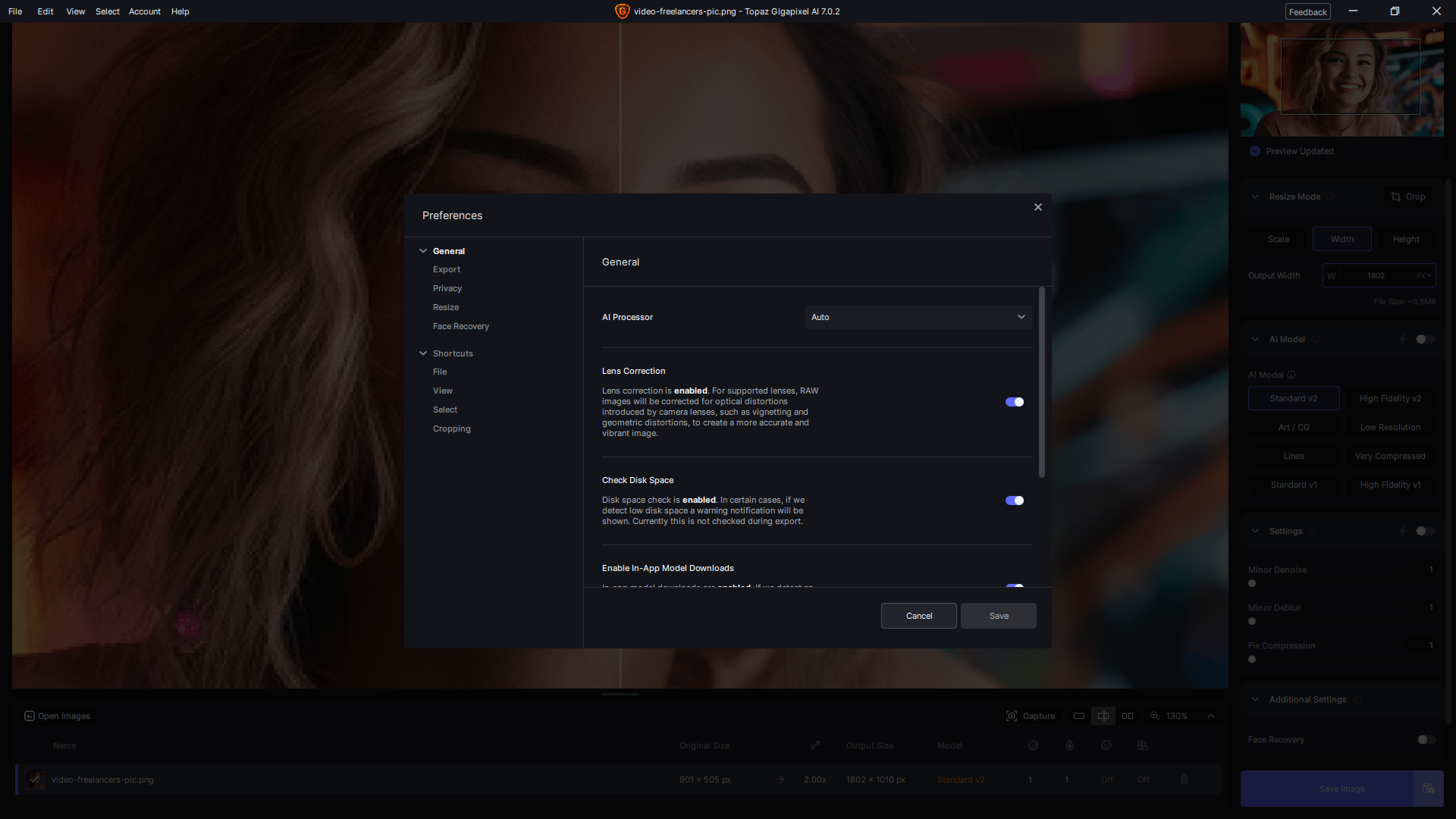
Task: Click the auto lightning icon in AI Model header
Action: click(x=1403, y=339)
